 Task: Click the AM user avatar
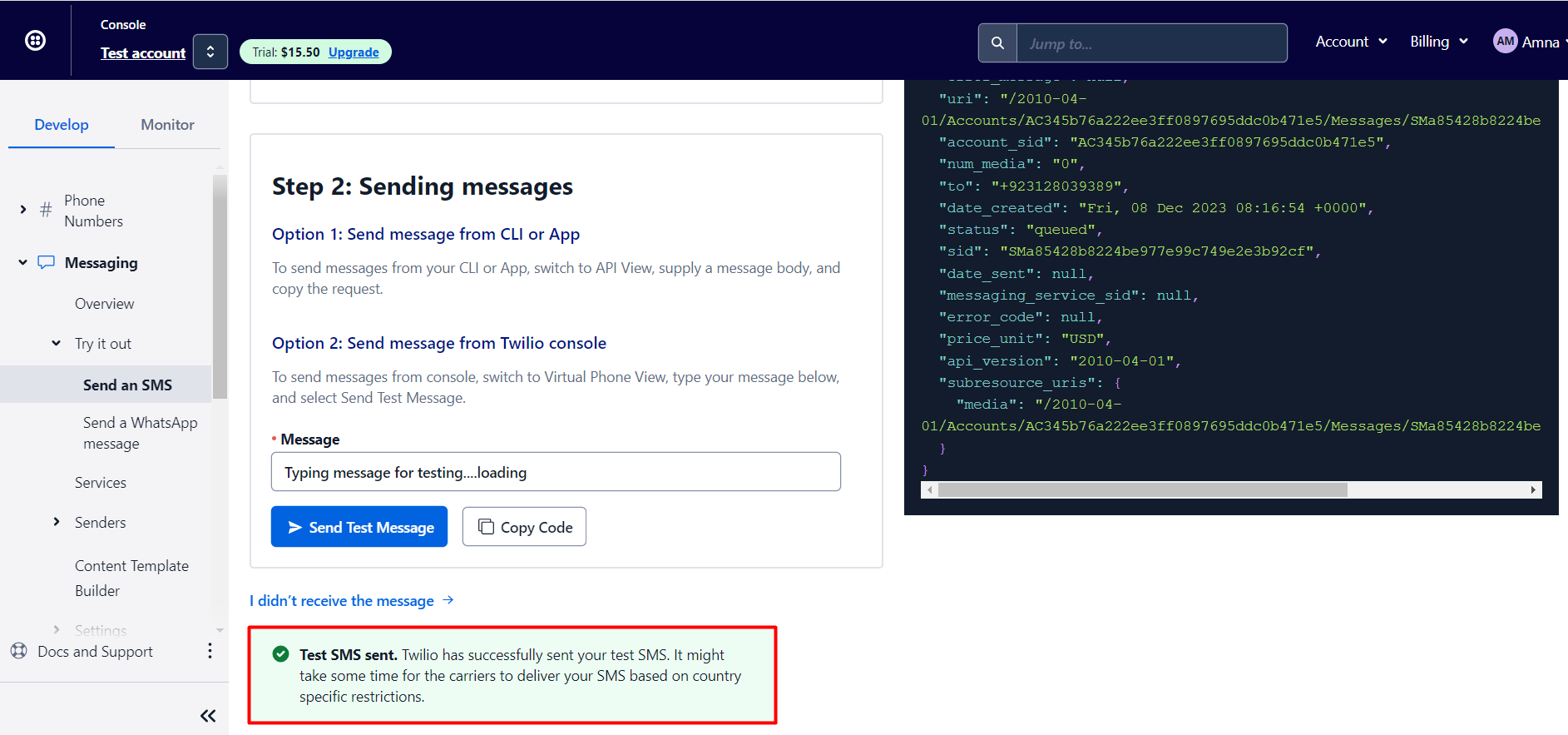point(1505,41)
